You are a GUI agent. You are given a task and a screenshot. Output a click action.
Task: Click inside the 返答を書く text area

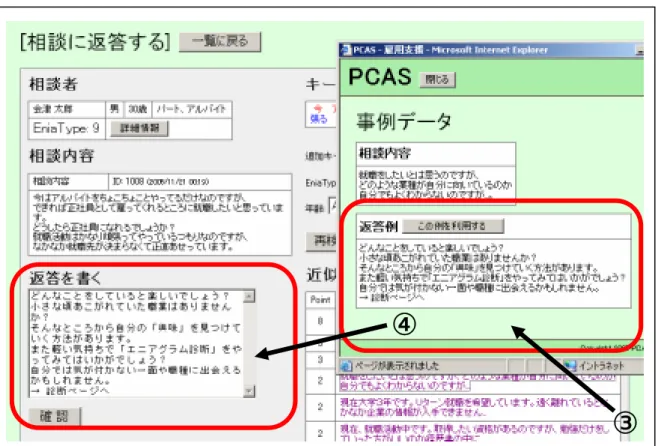[136, 343]
